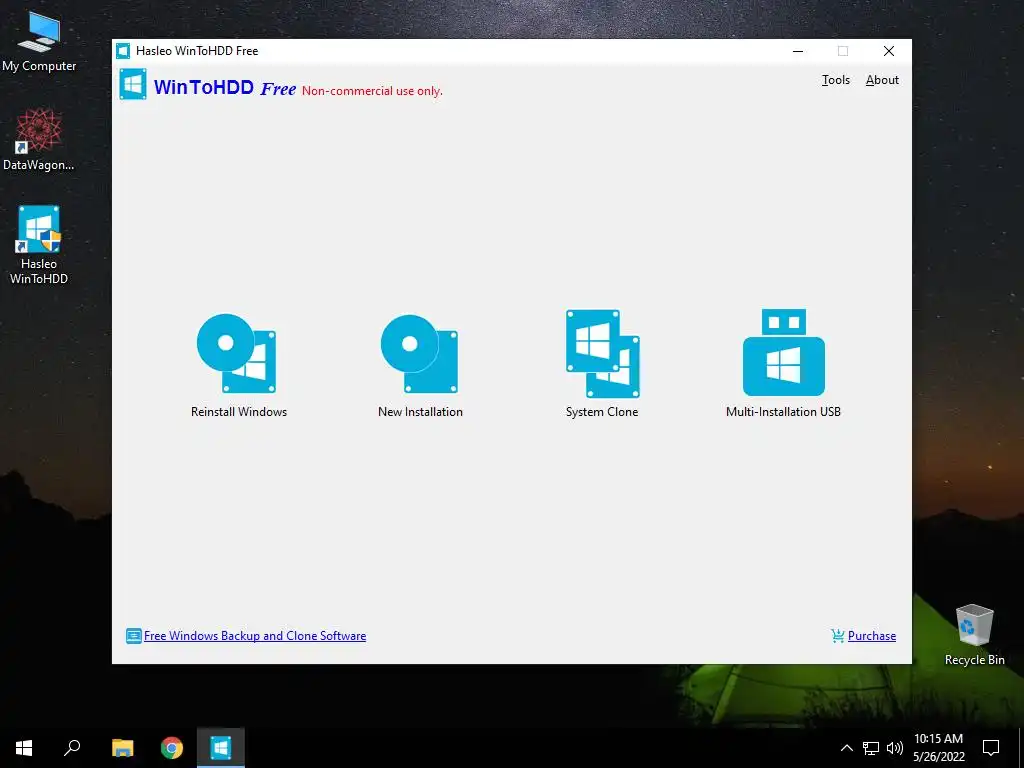This screenshot has height=768, width=1024.
Task: Open taskbar search
Action: pos(72,748)
